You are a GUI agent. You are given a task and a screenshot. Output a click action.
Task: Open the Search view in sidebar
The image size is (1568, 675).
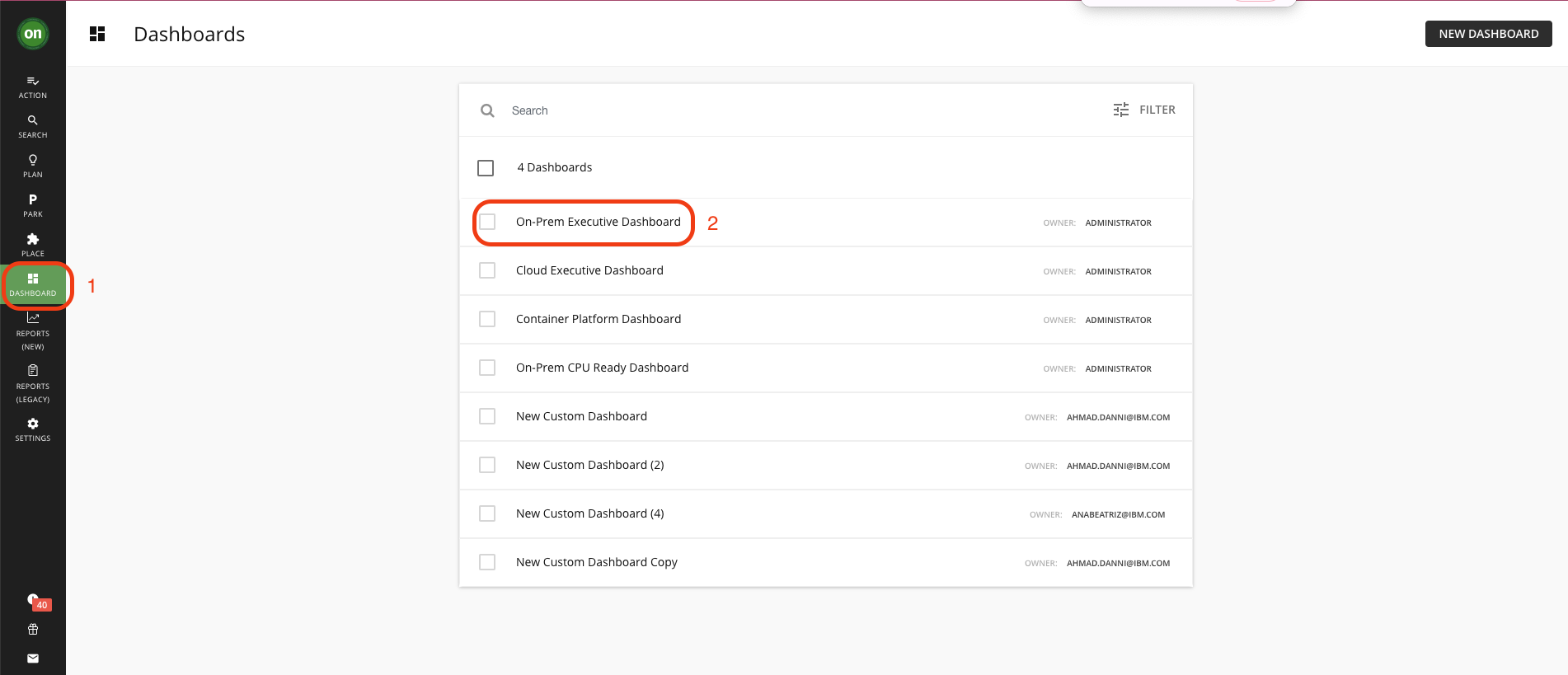pos(33,127)
